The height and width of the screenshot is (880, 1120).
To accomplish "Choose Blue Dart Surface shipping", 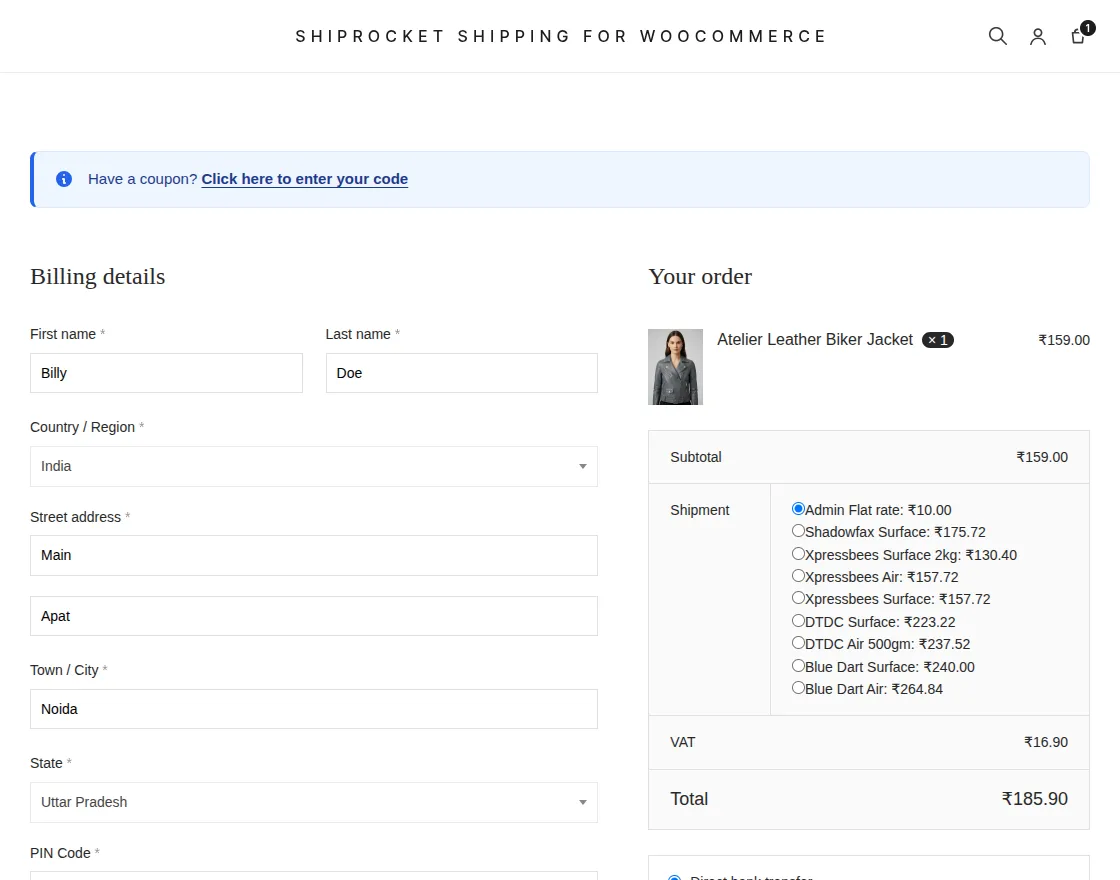I will click(x=799, y=666).
